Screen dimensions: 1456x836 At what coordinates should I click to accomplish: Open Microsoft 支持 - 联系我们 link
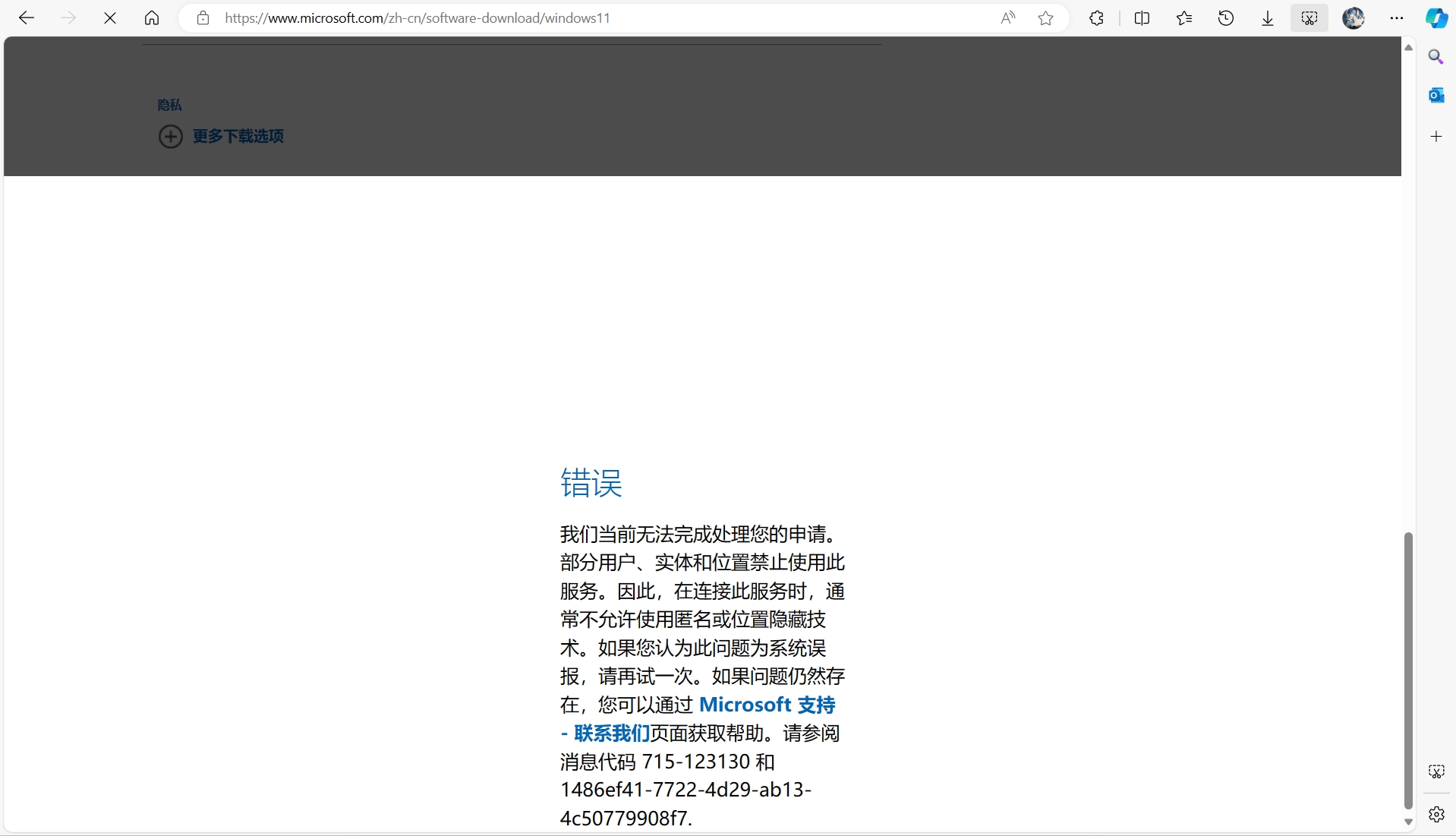click(698, 719)
